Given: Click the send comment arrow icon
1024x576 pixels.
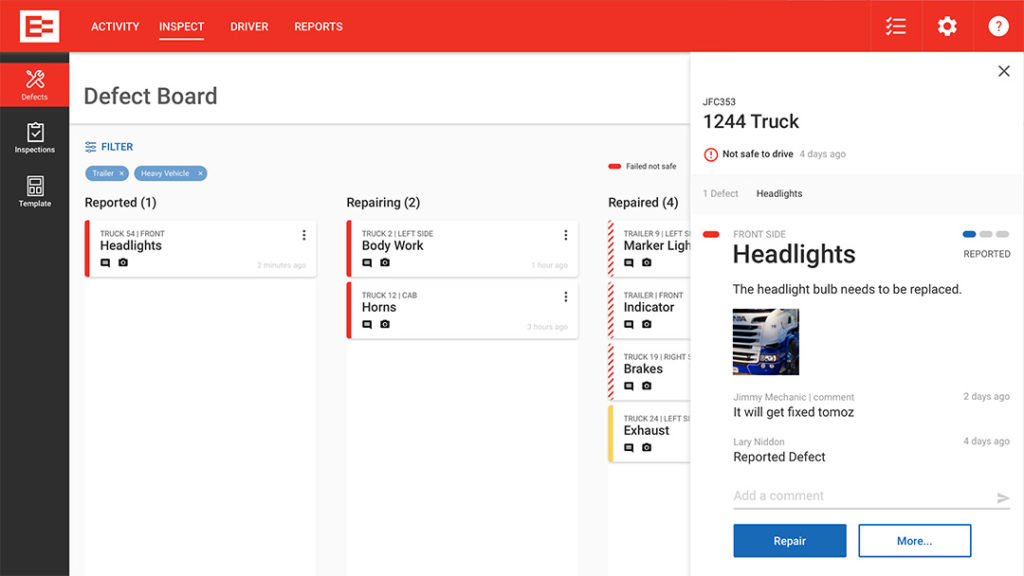Looking at the screenshot, I should tap(1003, 498).
